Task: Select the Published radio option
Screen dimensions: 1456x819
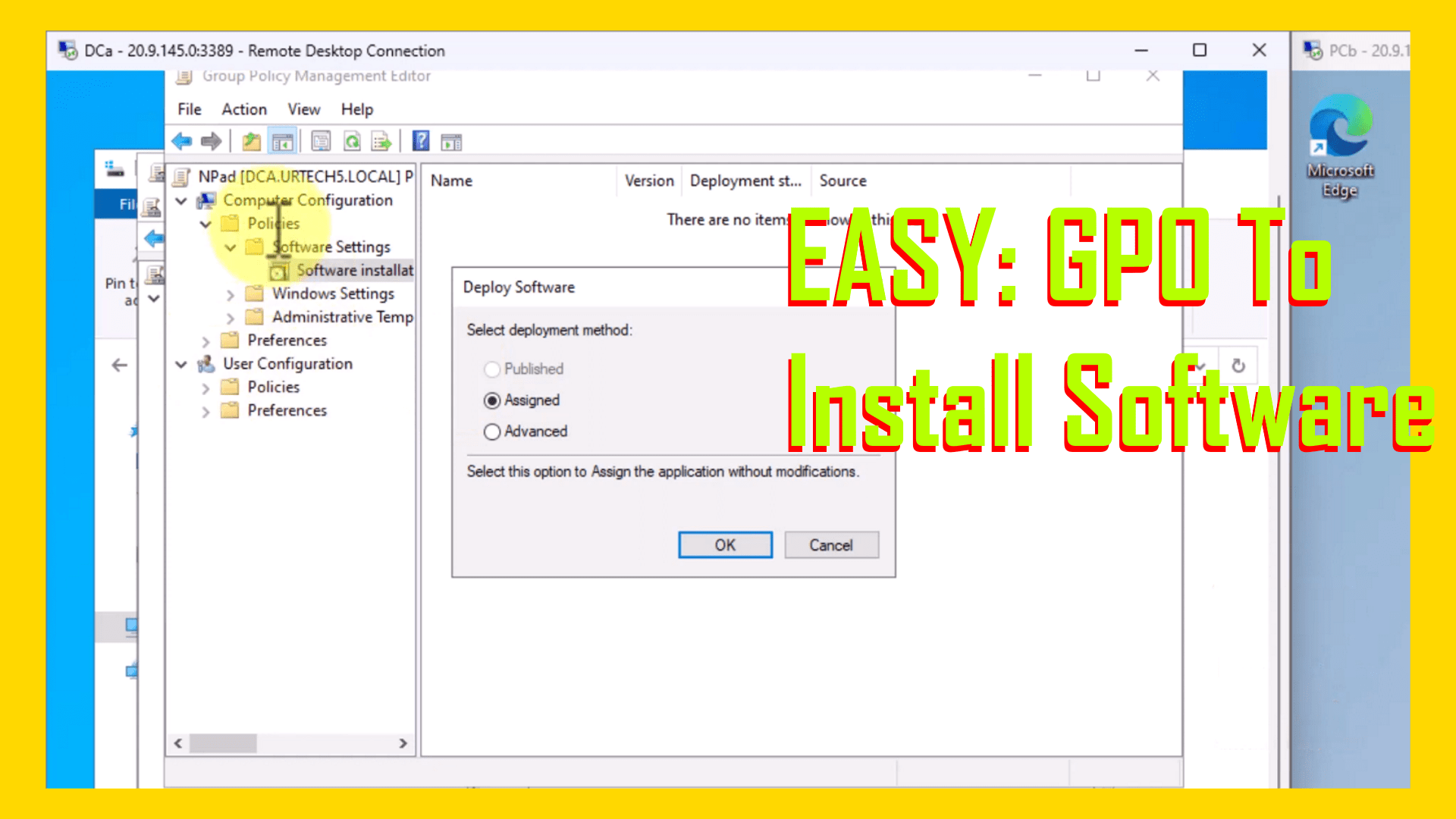Action: pyautogui.click(x=492, y=369)
